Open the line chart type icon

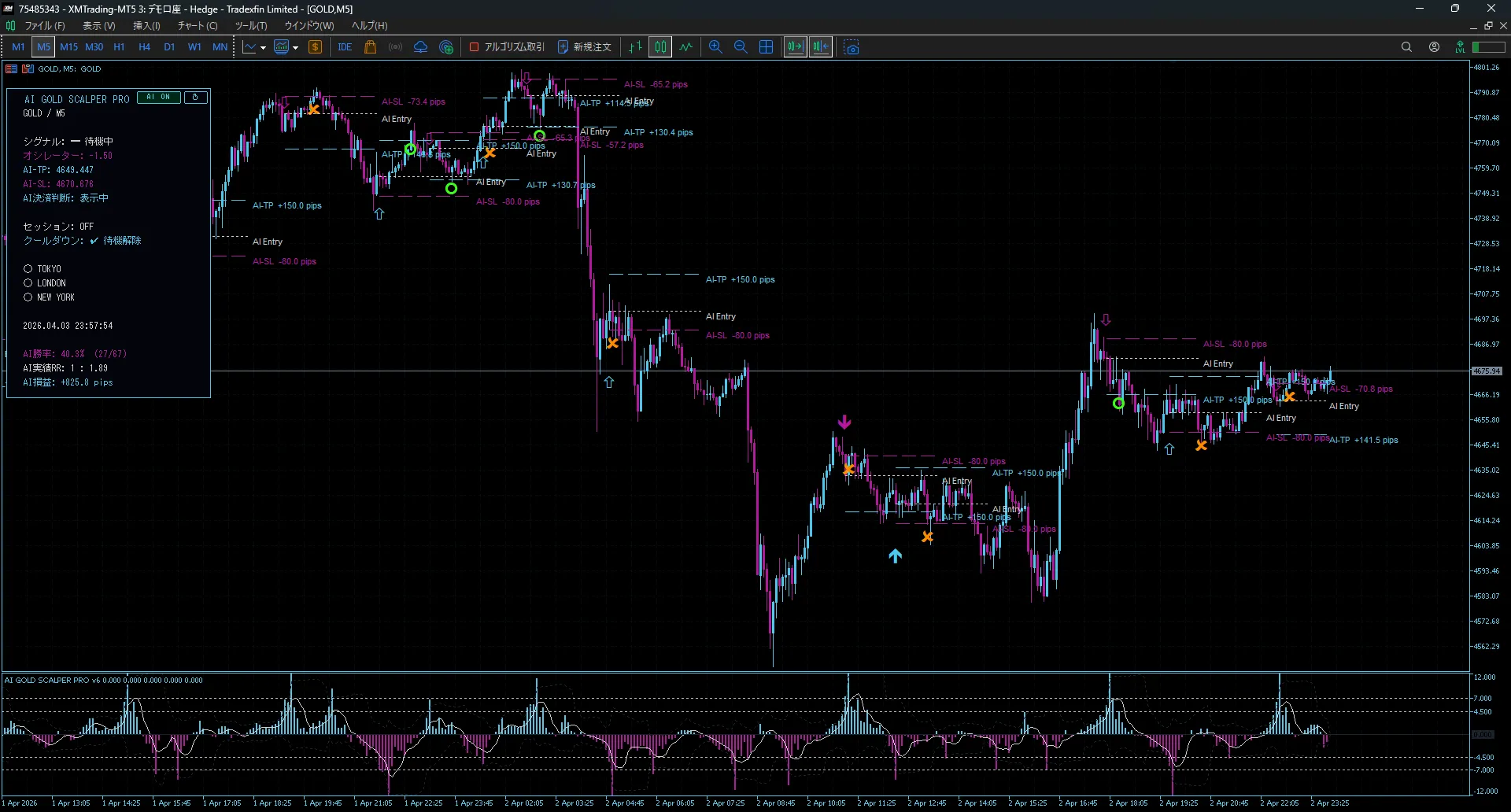[x=249, y=47]
